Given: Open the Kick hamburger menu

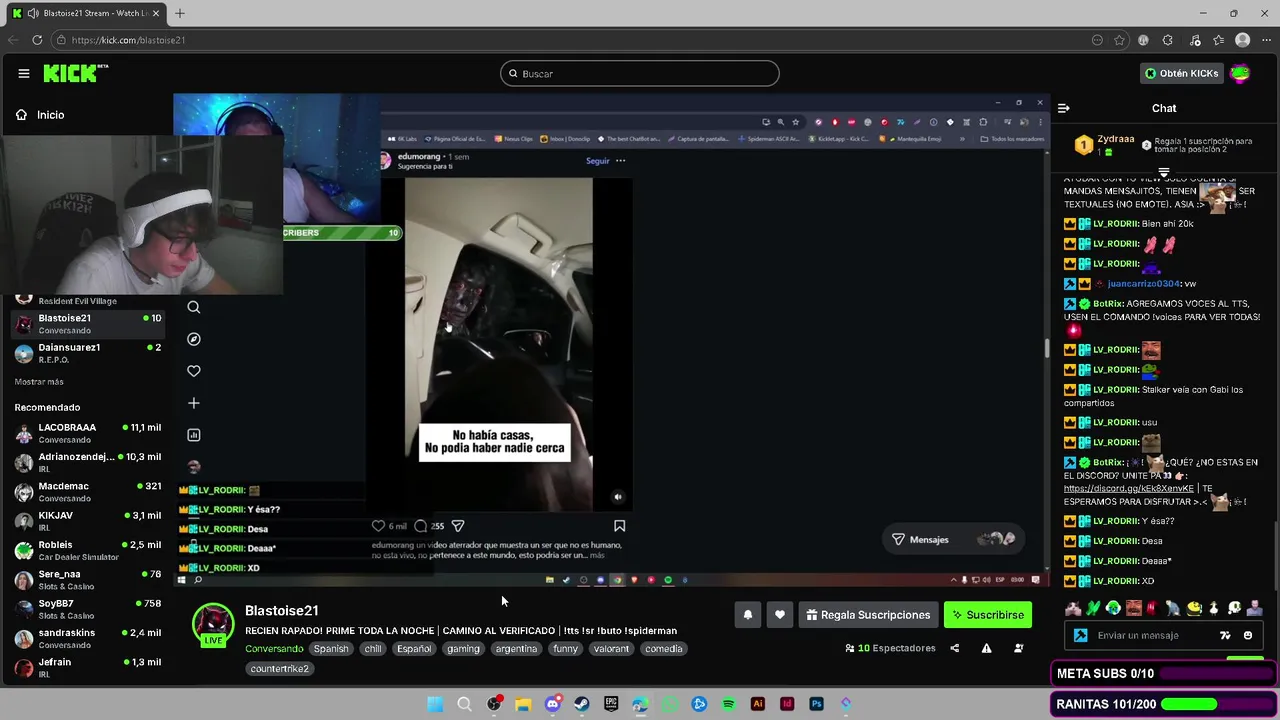Looking at the screenshot, I should tap(23, 73).
